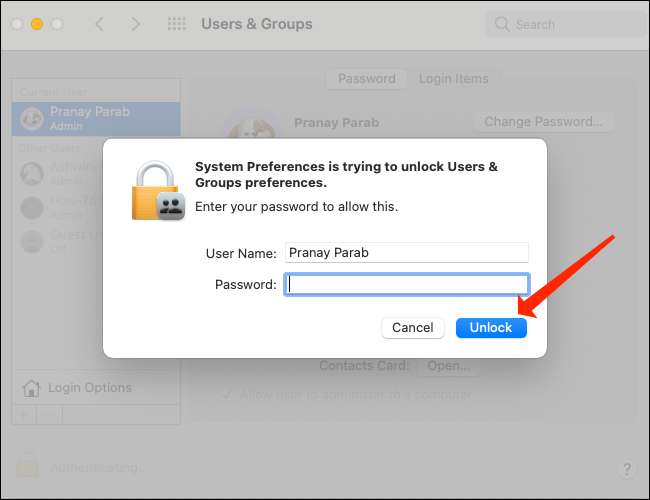
Task: Click the lock icon at bottom left
Action: click(27, 466)
